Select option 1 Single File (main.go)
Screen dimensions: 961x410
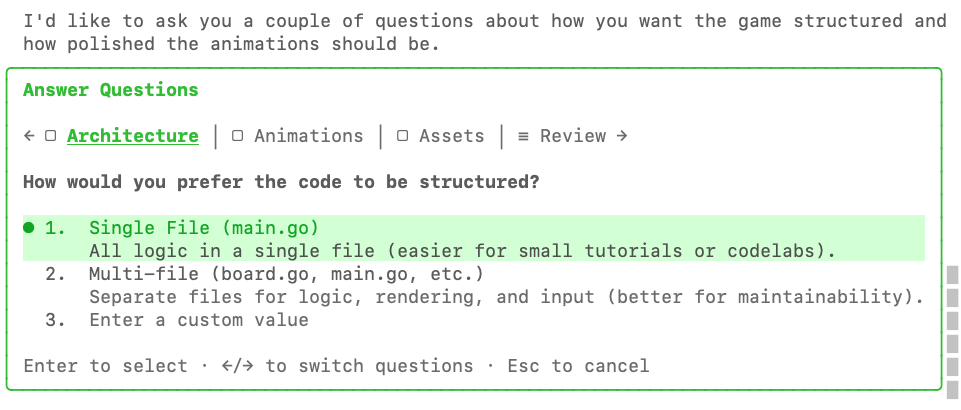click(204, 228)
